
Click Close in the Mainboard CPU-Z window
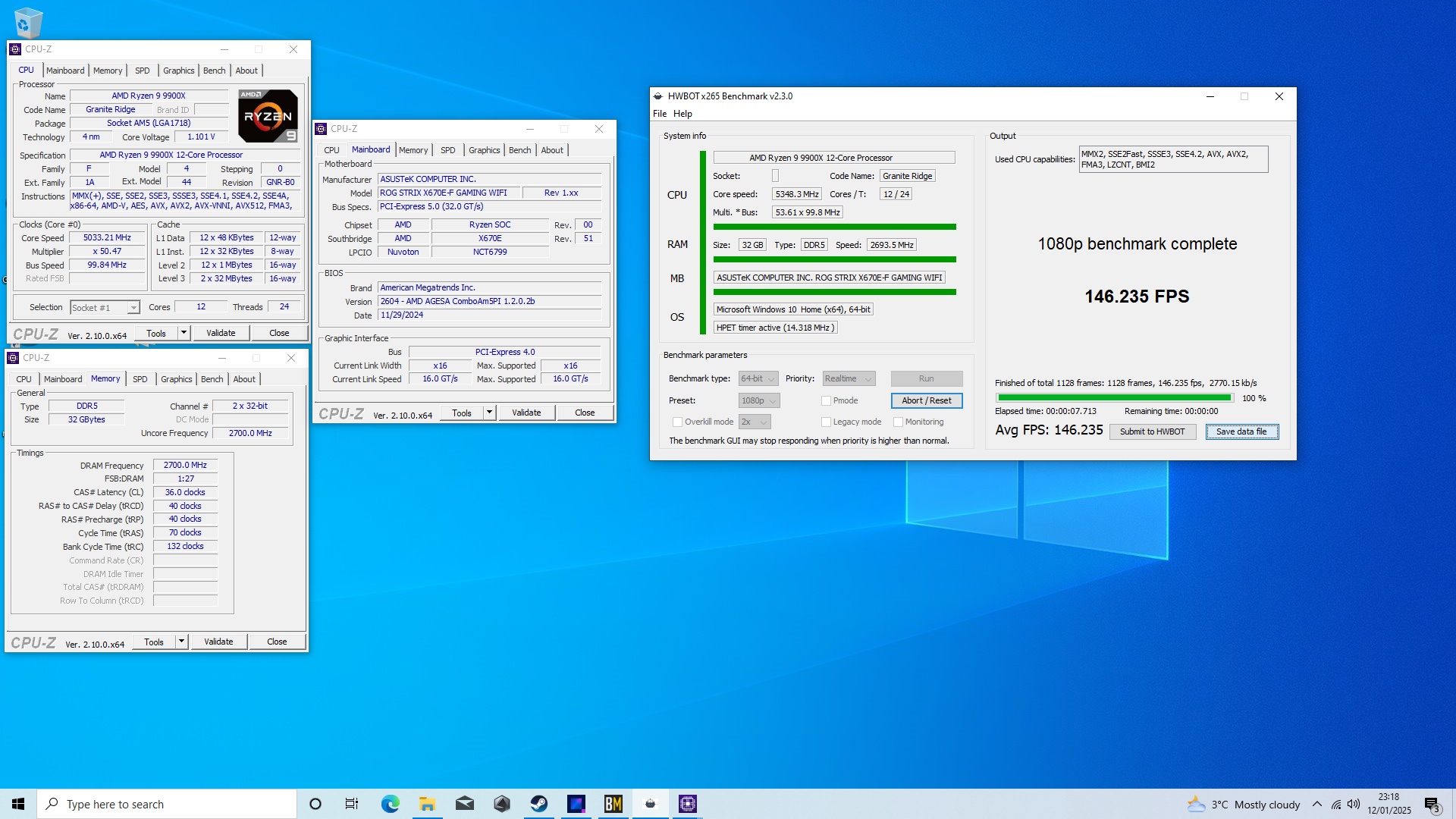(x=585, y=413)
